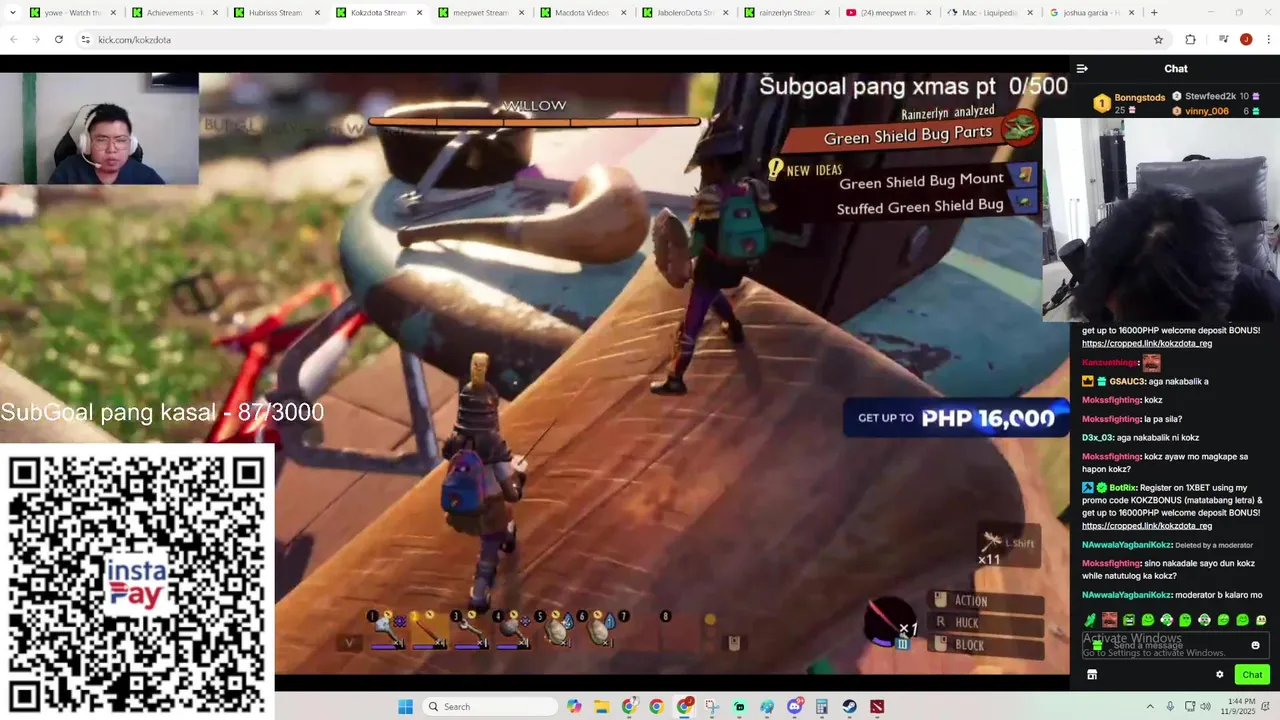Switch to the YouTube meepwet tab
This screenshot has width=1280, height=720.
coord(888,13)
